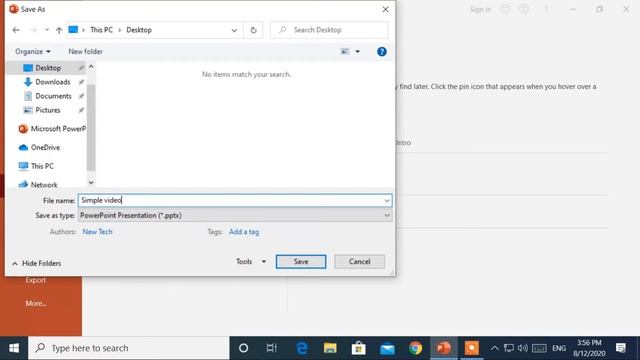
Task: Click the ENG language indicator
Action: (x=559, y=348)
